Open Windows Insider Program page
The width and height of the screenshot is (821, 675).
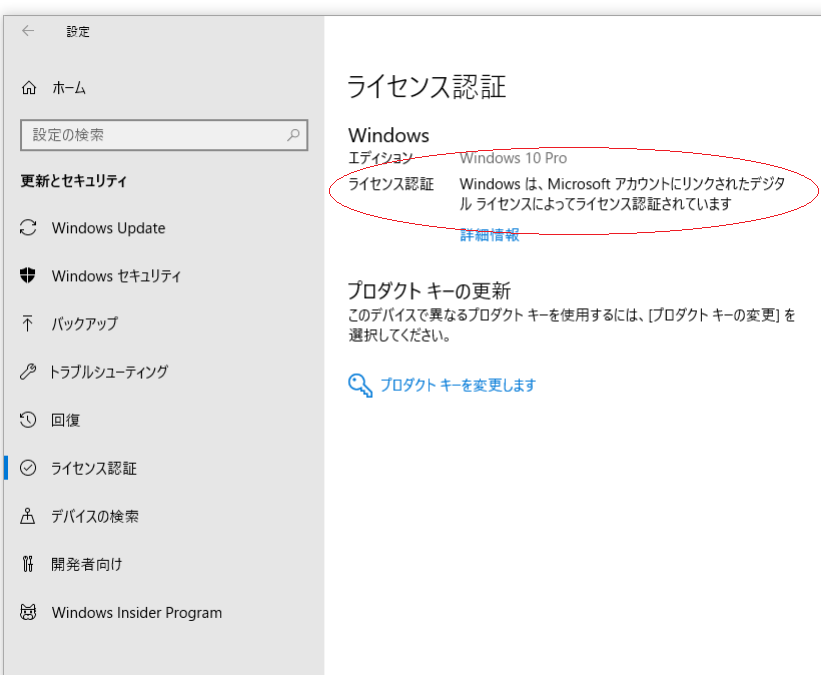coord(137,613)
